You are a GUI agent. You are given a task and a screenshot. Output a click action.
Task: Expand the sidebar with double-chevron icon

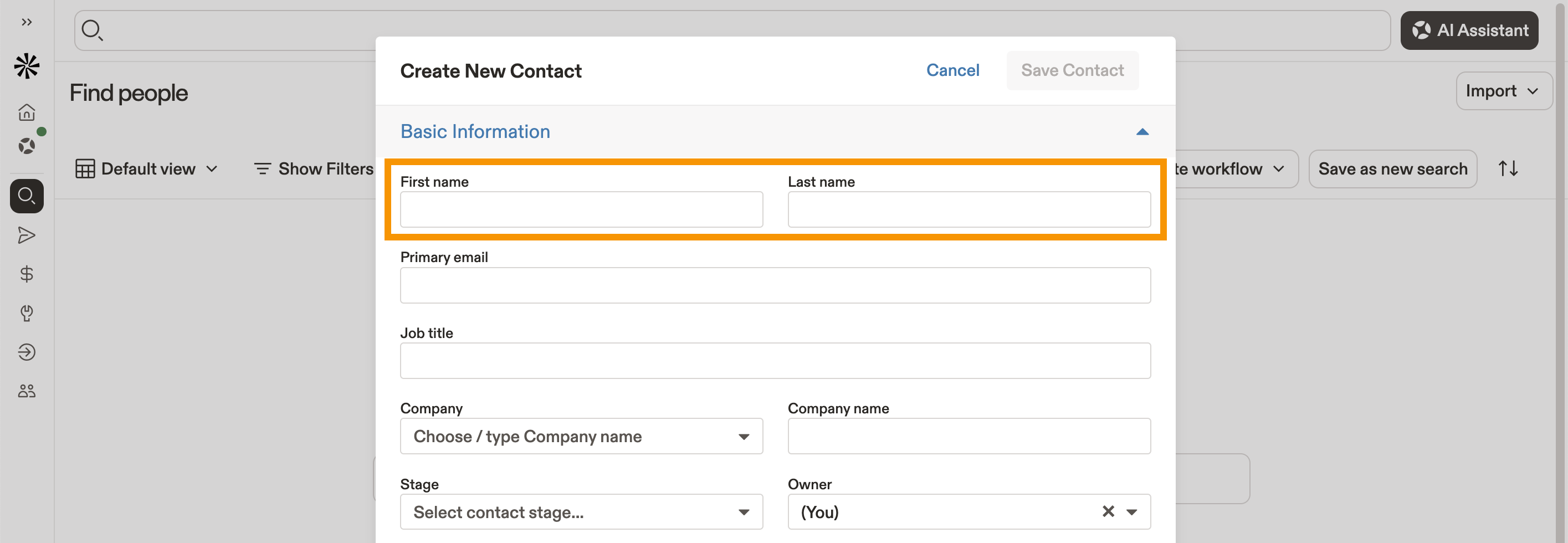(x=26, y=23)
